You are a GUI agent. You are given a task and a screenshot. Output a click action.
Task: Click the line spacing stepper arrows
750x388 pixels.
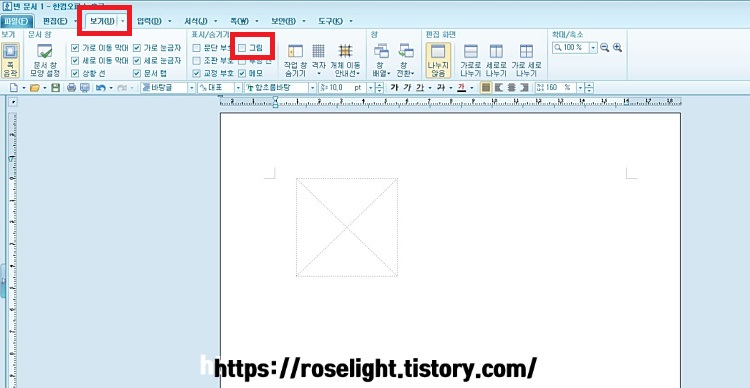click(x=590, y=88)
